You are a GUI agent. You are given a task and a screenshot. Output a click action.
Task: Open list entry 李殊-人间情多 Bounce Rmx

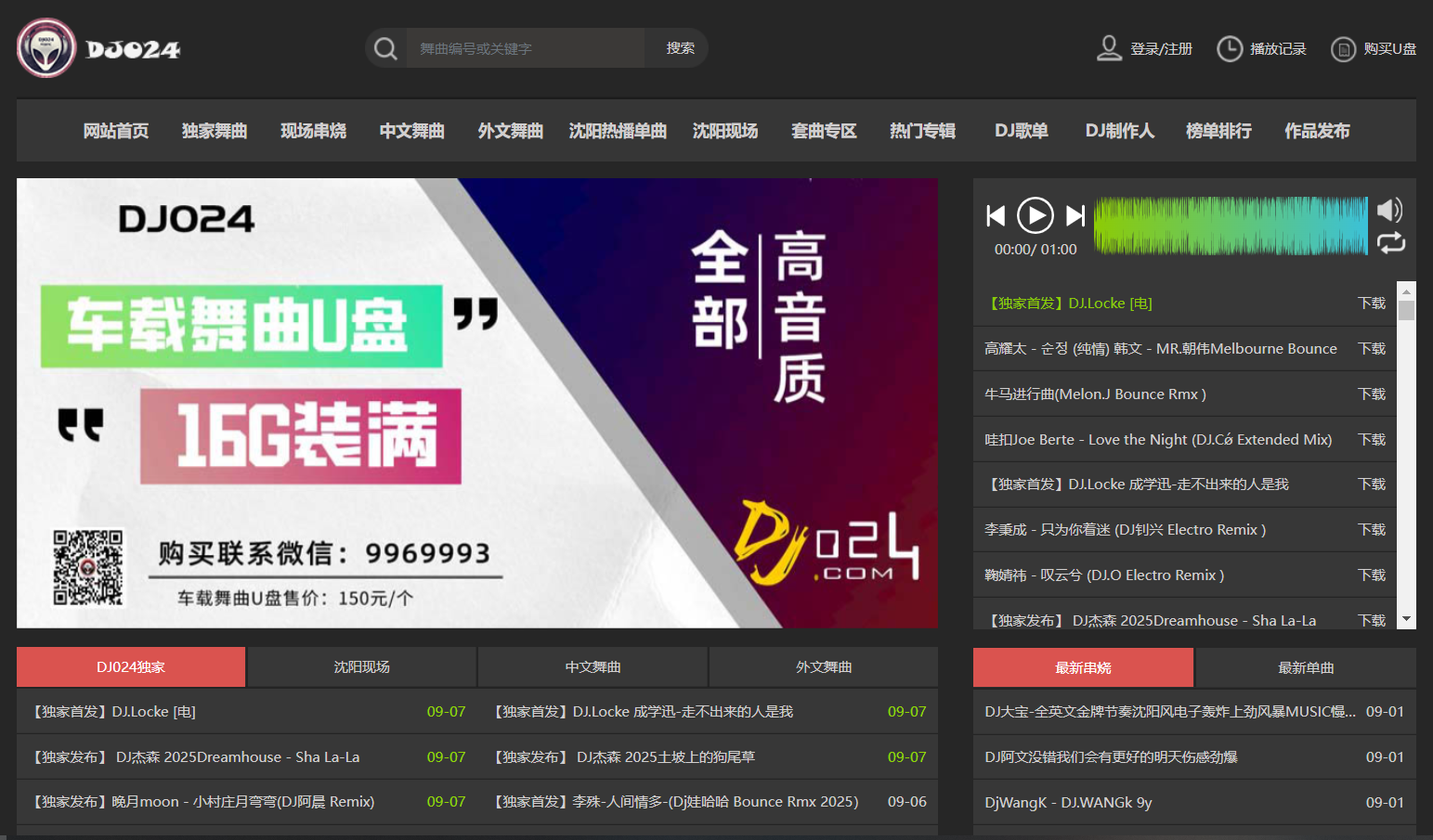click(675, 802)
